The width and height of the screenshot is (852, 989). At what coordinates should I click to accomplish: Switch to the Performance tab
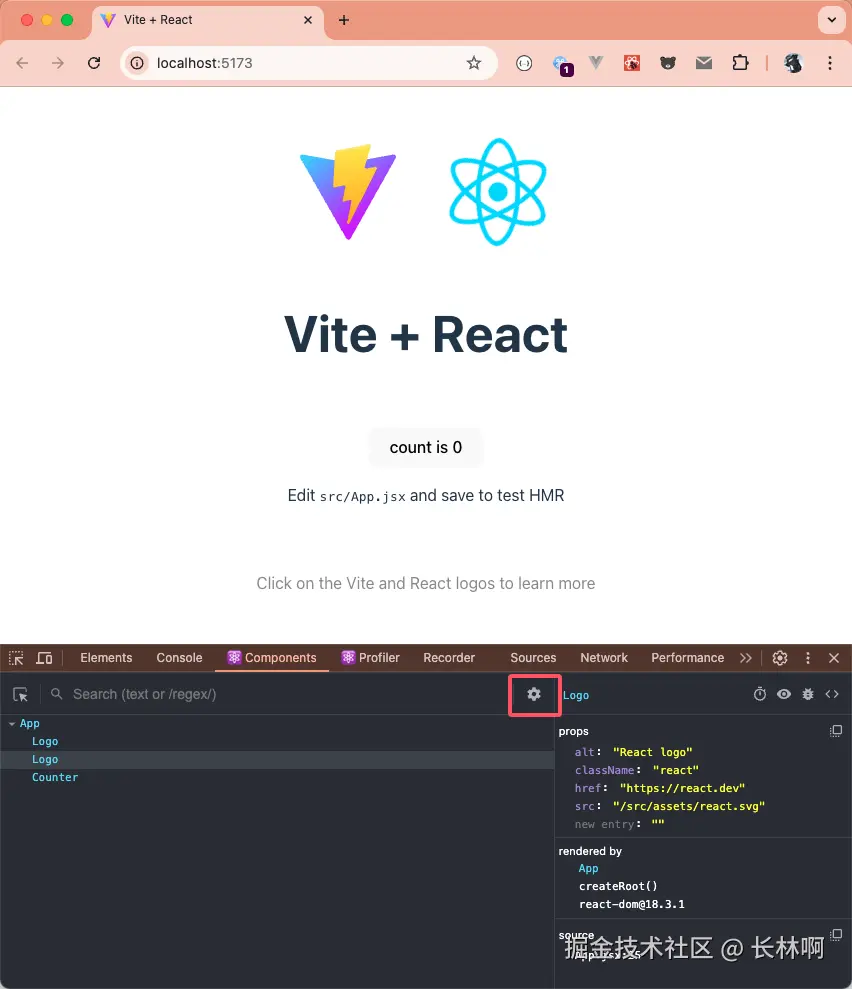tap(687, 658)
